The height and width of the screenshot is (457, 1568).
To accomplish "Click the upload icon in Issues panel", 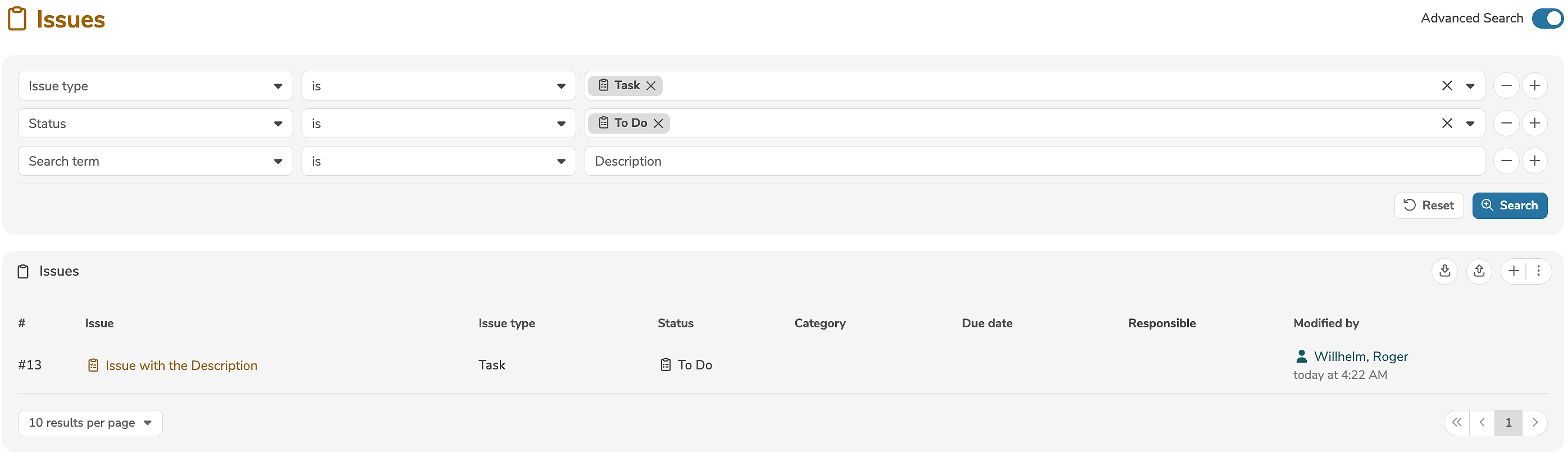I will (1479, 271).
